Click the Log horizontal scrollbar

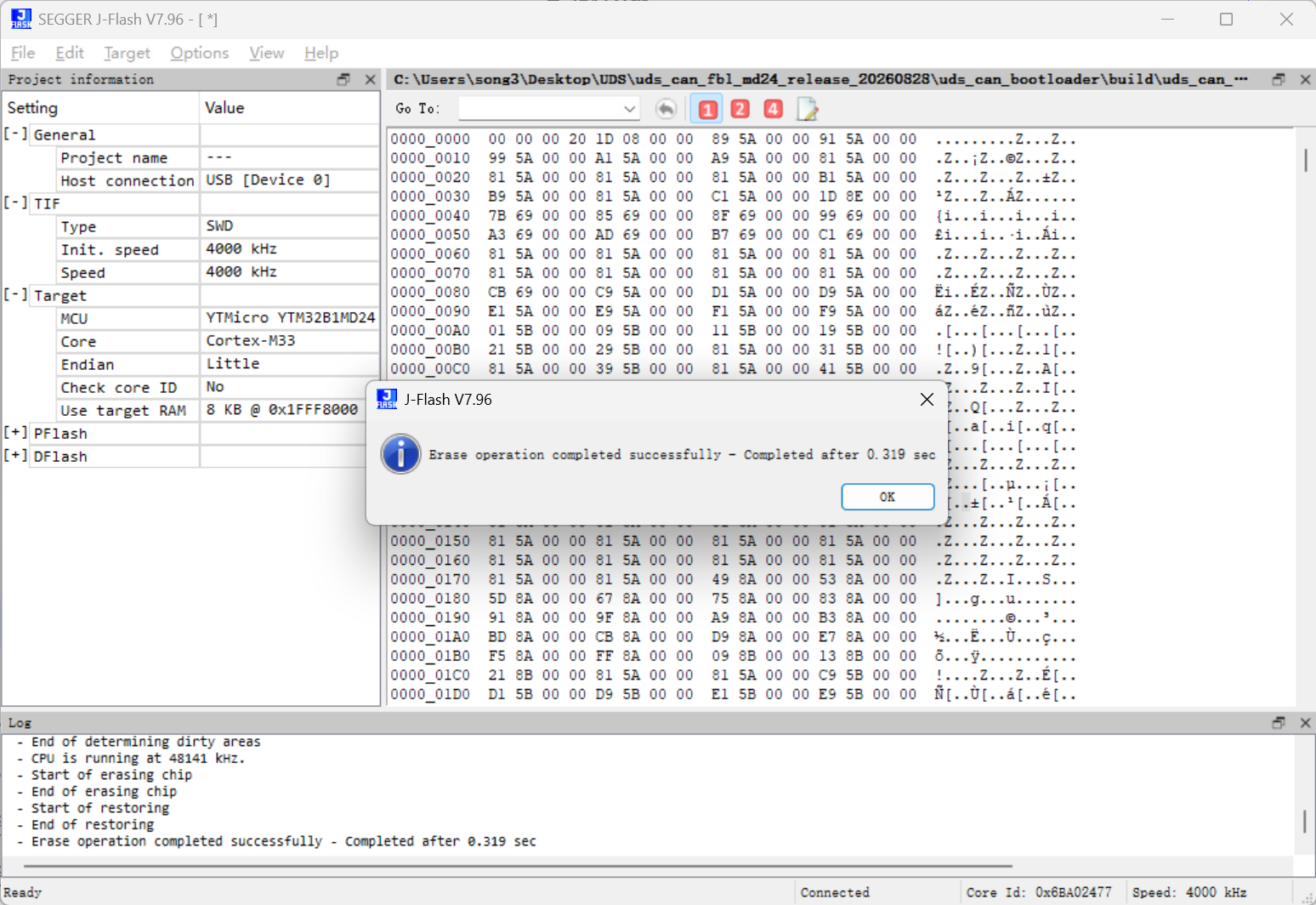tap(518, 866)
